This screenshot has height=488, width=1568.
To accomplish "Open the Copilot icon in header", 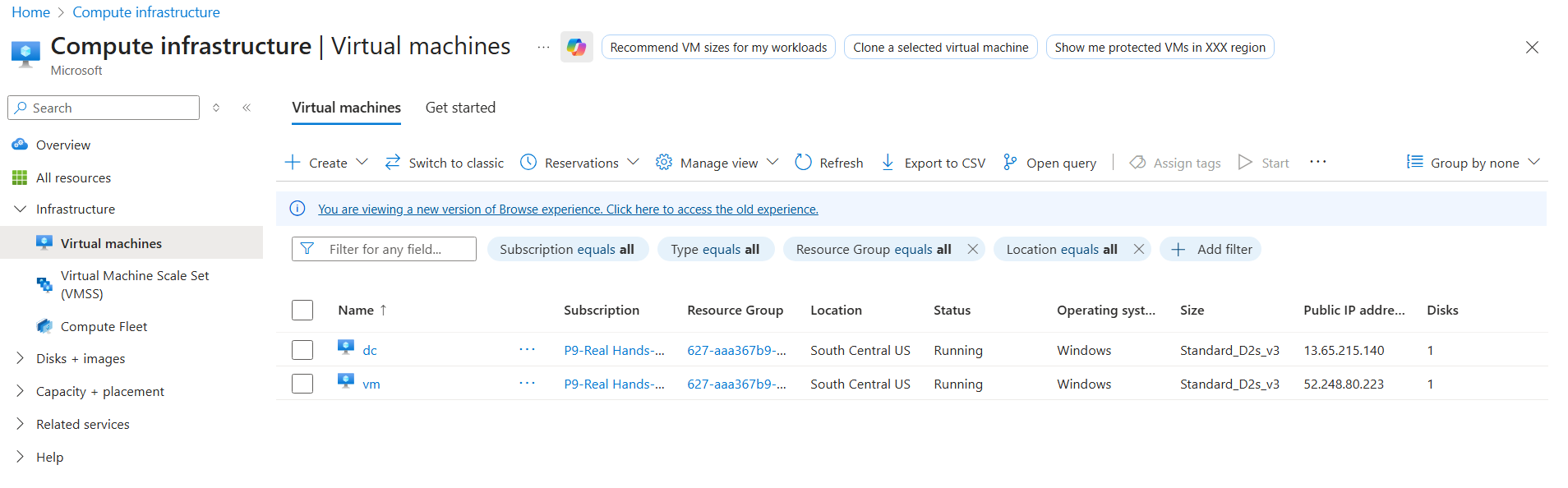I will [x=576, y=47].
